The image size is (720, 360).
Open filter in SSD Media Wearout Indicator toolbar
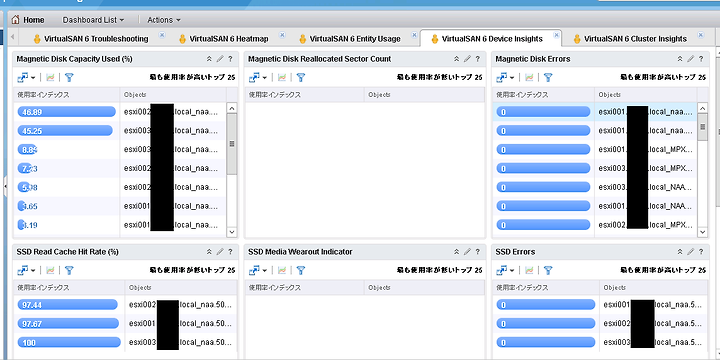300,270
